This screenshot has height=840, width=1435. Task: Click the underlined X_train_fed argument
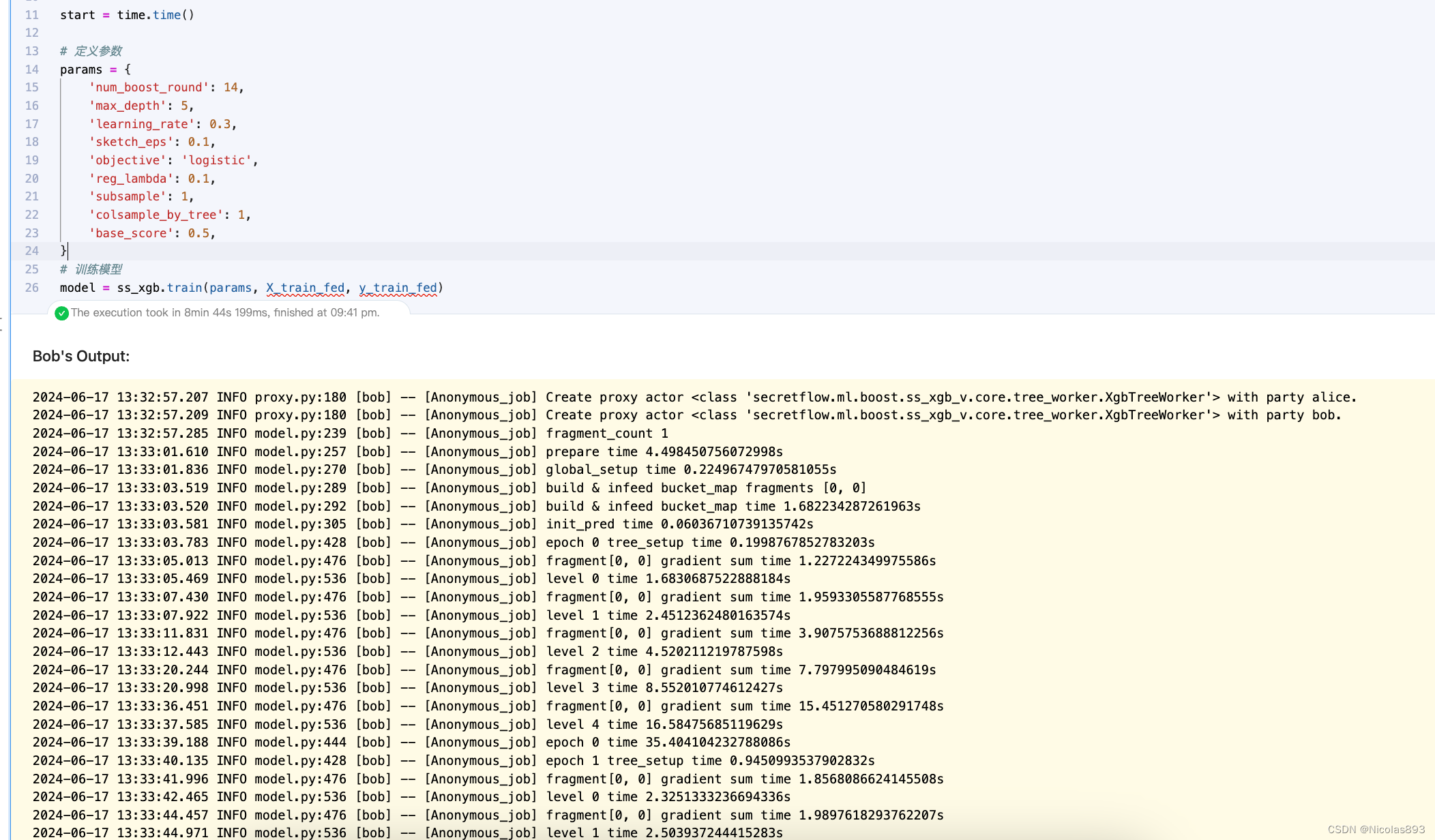click(x=305, y=288)
